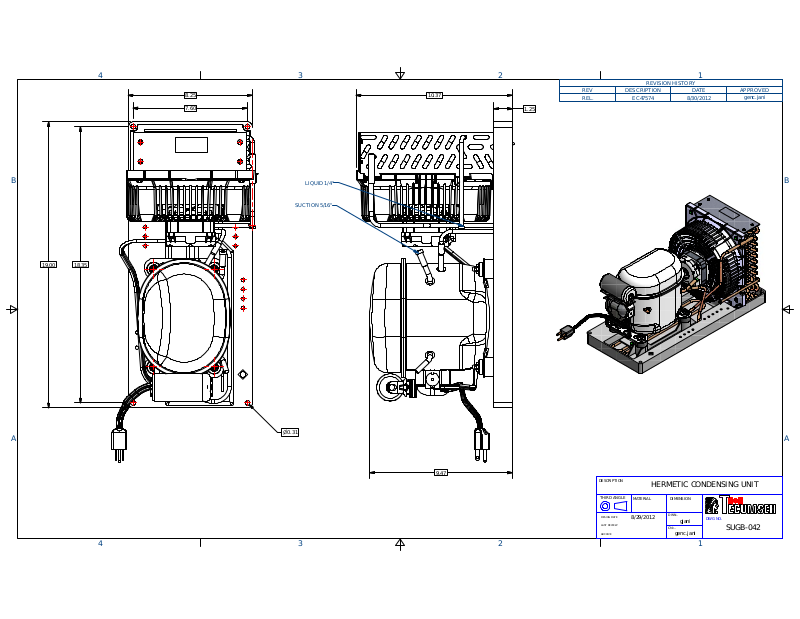Click the 18.35 height dimension
The width and height of the screenshot is (800, 619).
pyautogui.click(x=80, y=264)
